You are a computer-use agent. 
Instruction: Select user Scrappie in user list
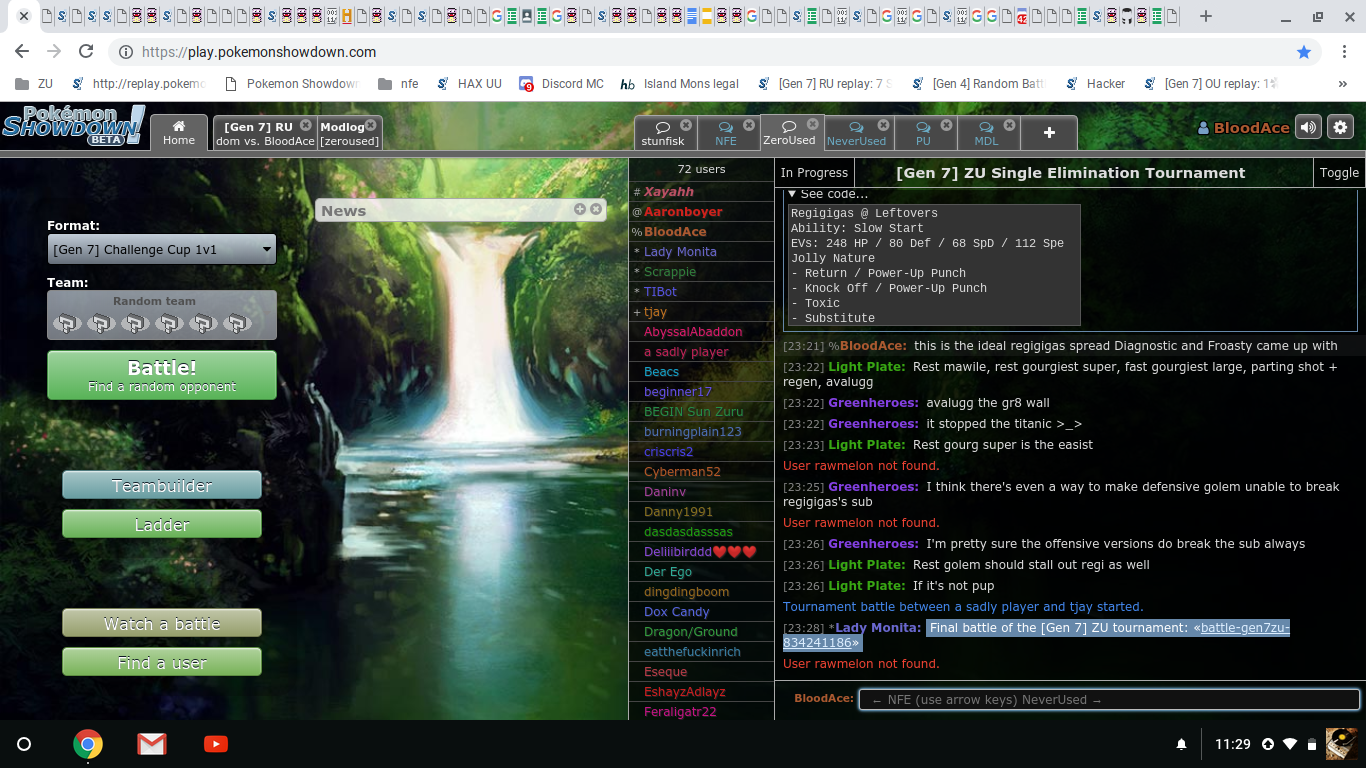point(701,272)
